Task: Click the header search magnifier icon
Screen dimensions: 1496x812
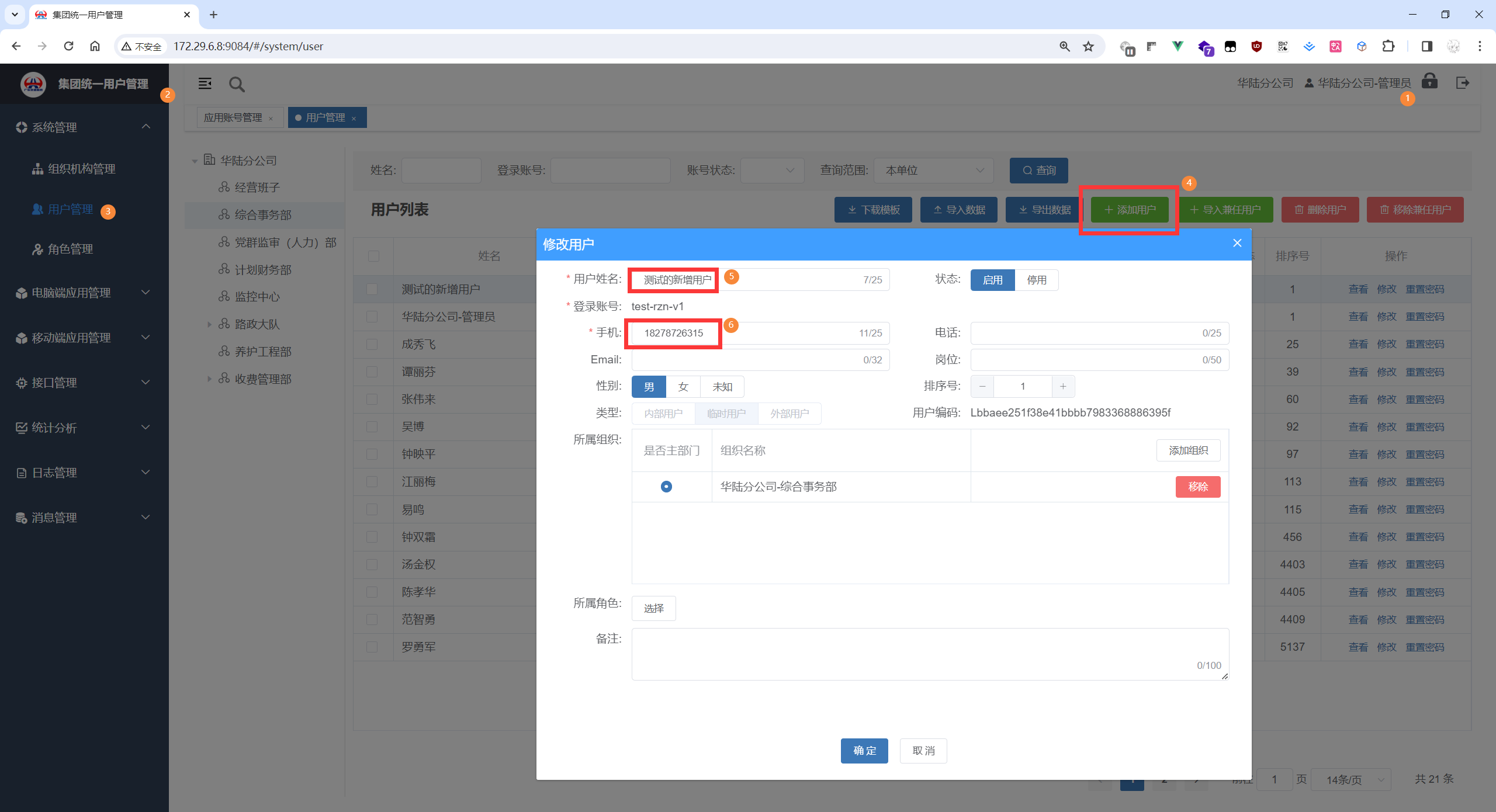Action: point(237,84)
